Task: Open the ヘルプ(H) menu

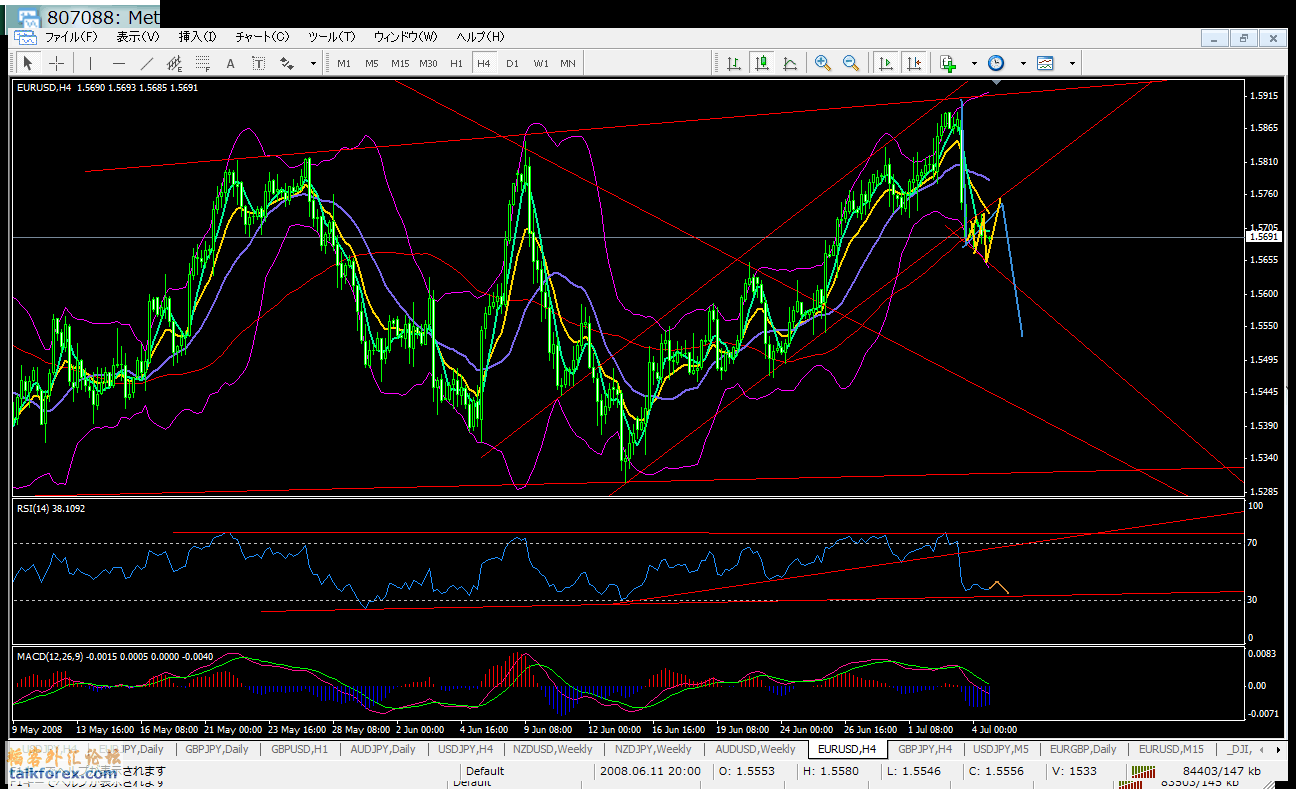Action: (x=481, y=37)
